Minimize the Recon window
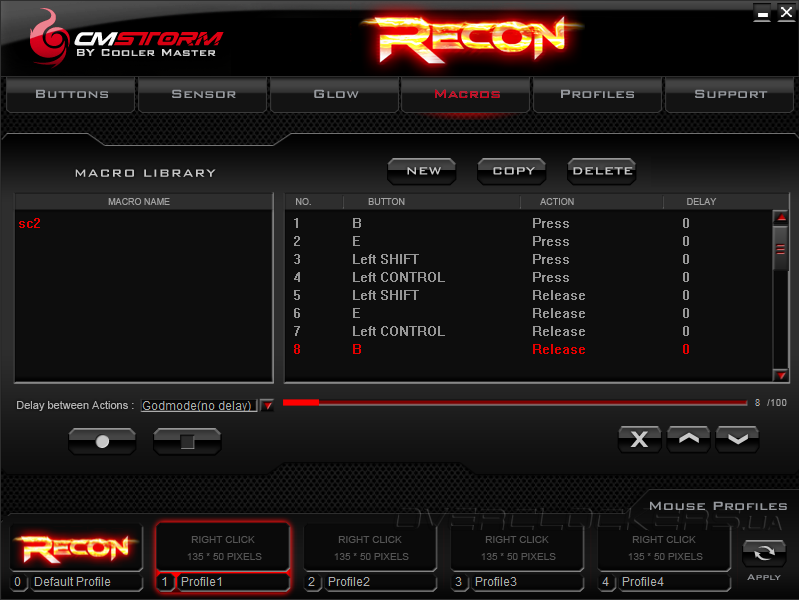Viewport: 800px width, 600px height. pos(763,13)
